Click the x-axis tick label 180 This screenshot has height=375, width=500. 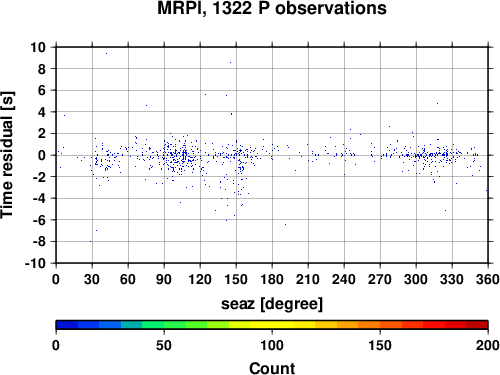tap(272, 279)
